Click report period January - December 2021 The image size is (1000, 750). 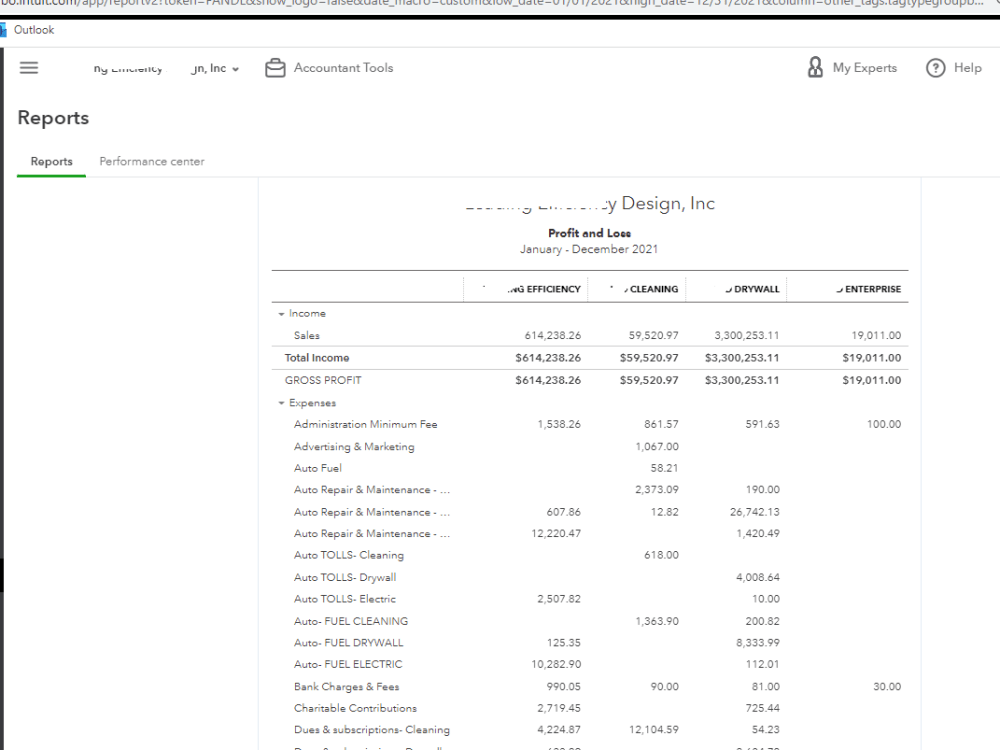pyautogui.click(x=589, y=249)
